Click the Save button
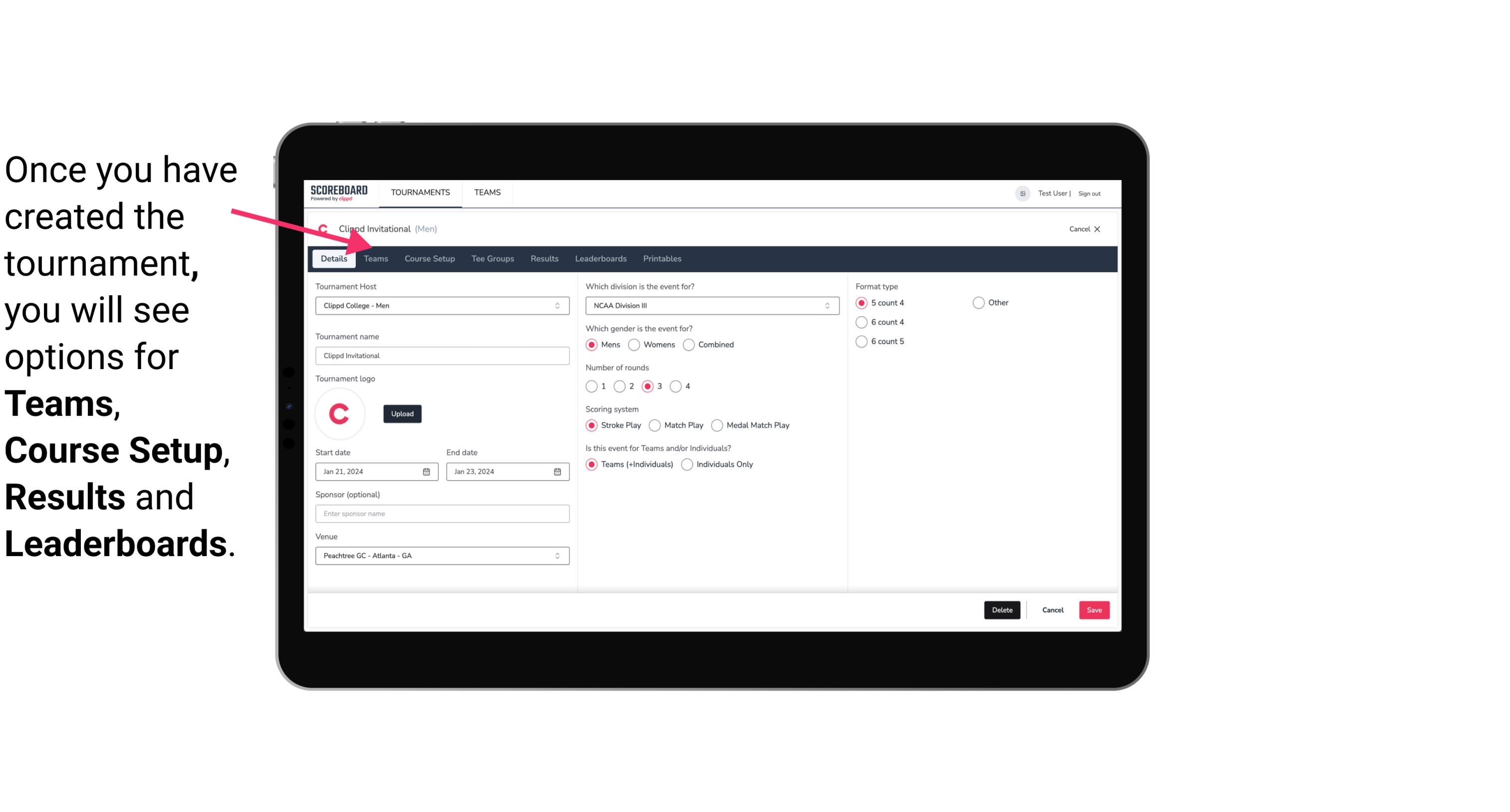This screenshot has height=812, width=1510. pos(1095,610)
